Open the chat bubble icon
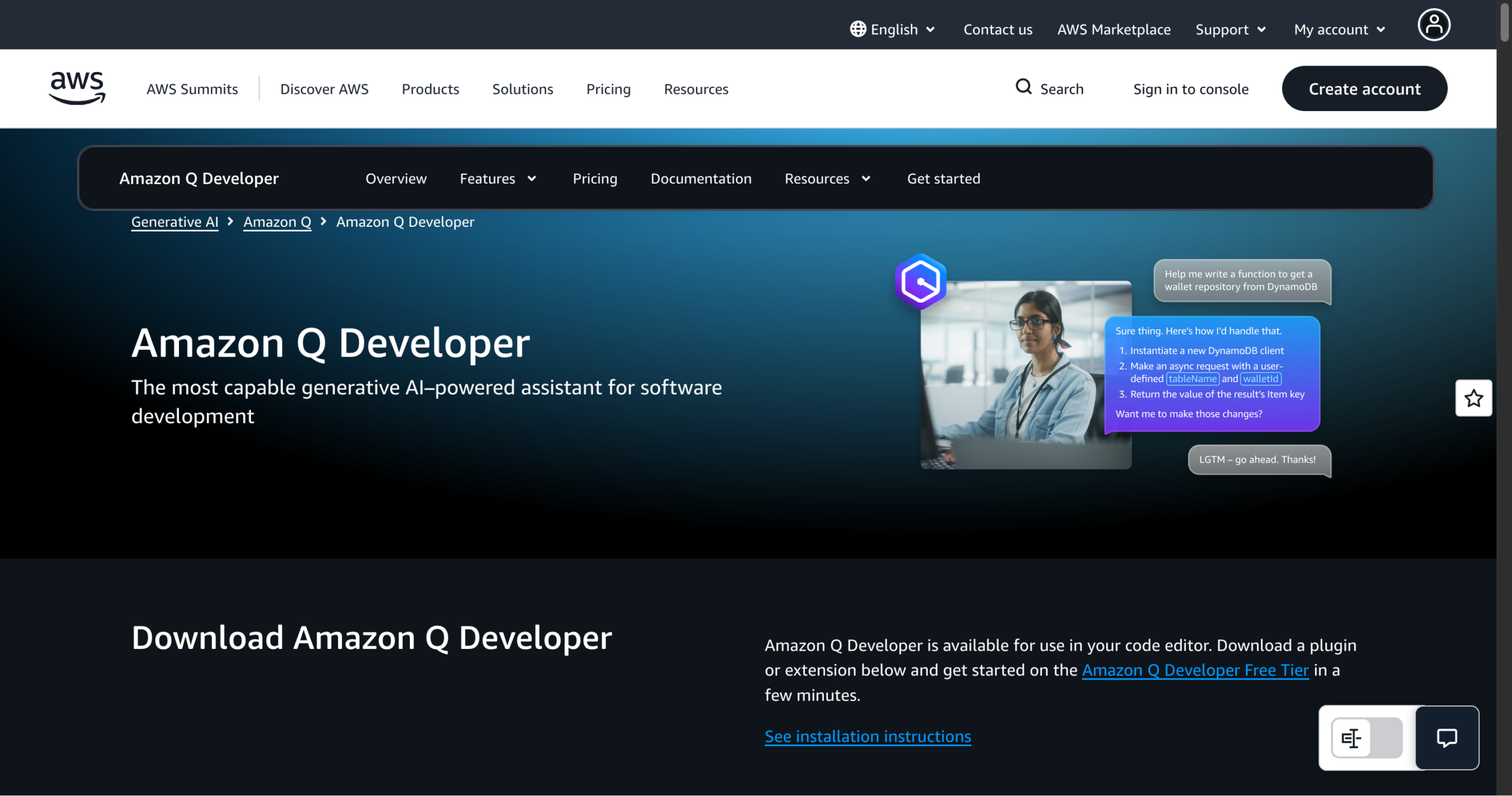1512x796 pixels. [x=1447, y=738]
